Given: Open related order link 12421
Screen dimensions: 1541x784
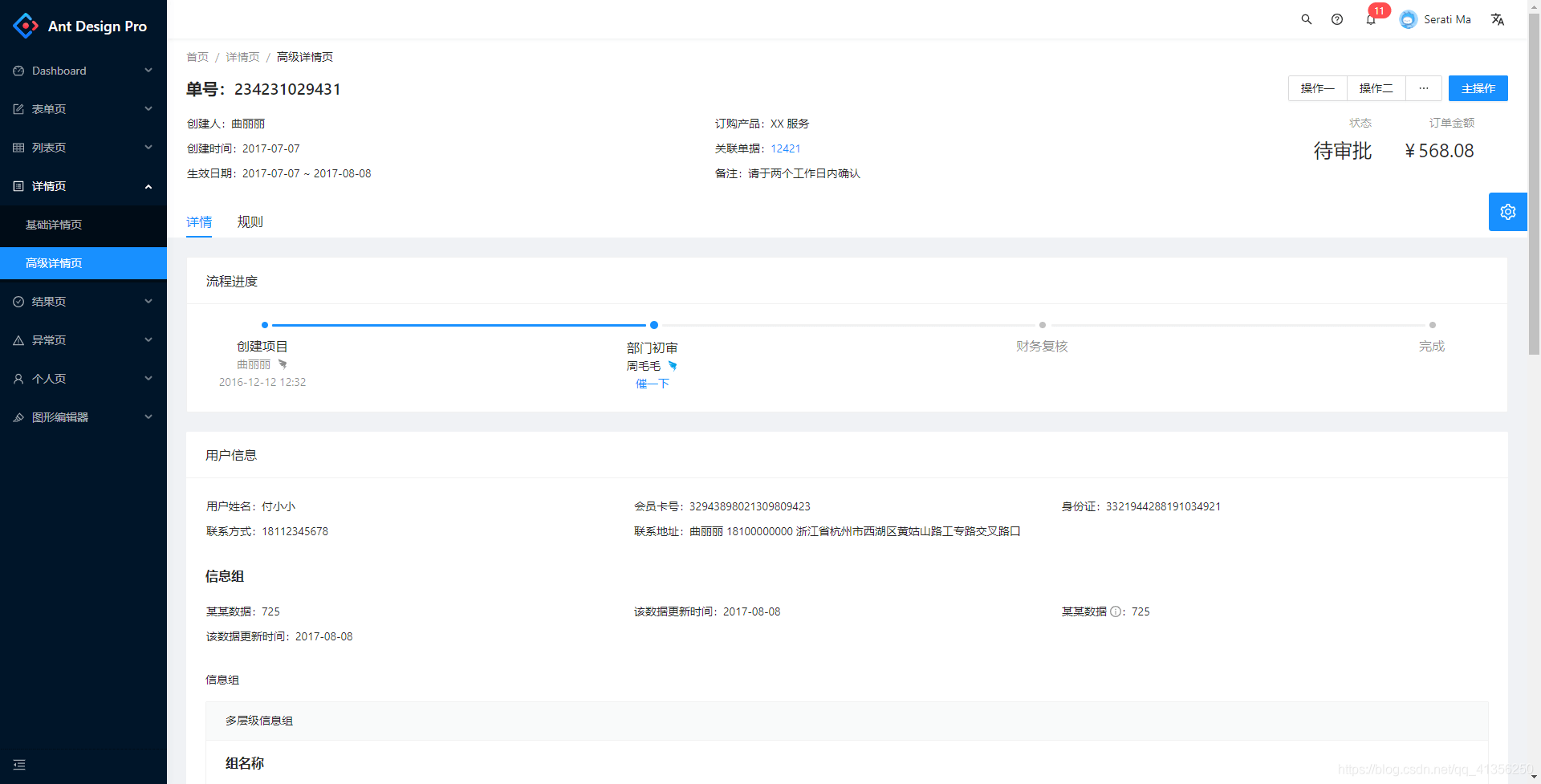Looking at the screenshot, I should click(x=785, y=148).
